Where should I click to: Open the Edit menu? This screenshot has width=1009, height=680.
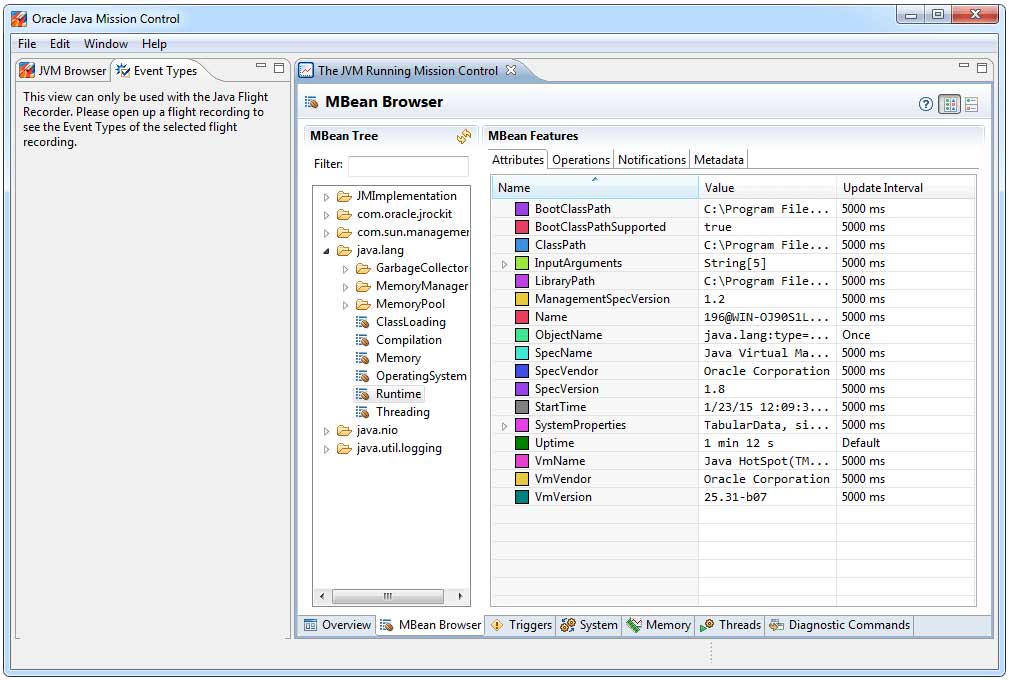tap(60, 44)
